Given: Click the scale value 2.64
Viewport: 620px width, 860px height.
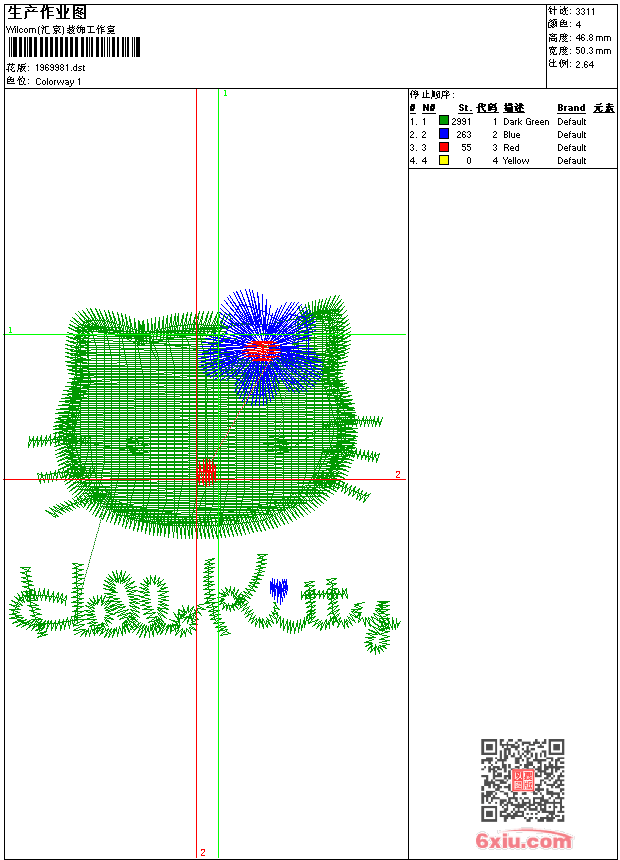Looking at the screenshot, I should click(585, 64).
